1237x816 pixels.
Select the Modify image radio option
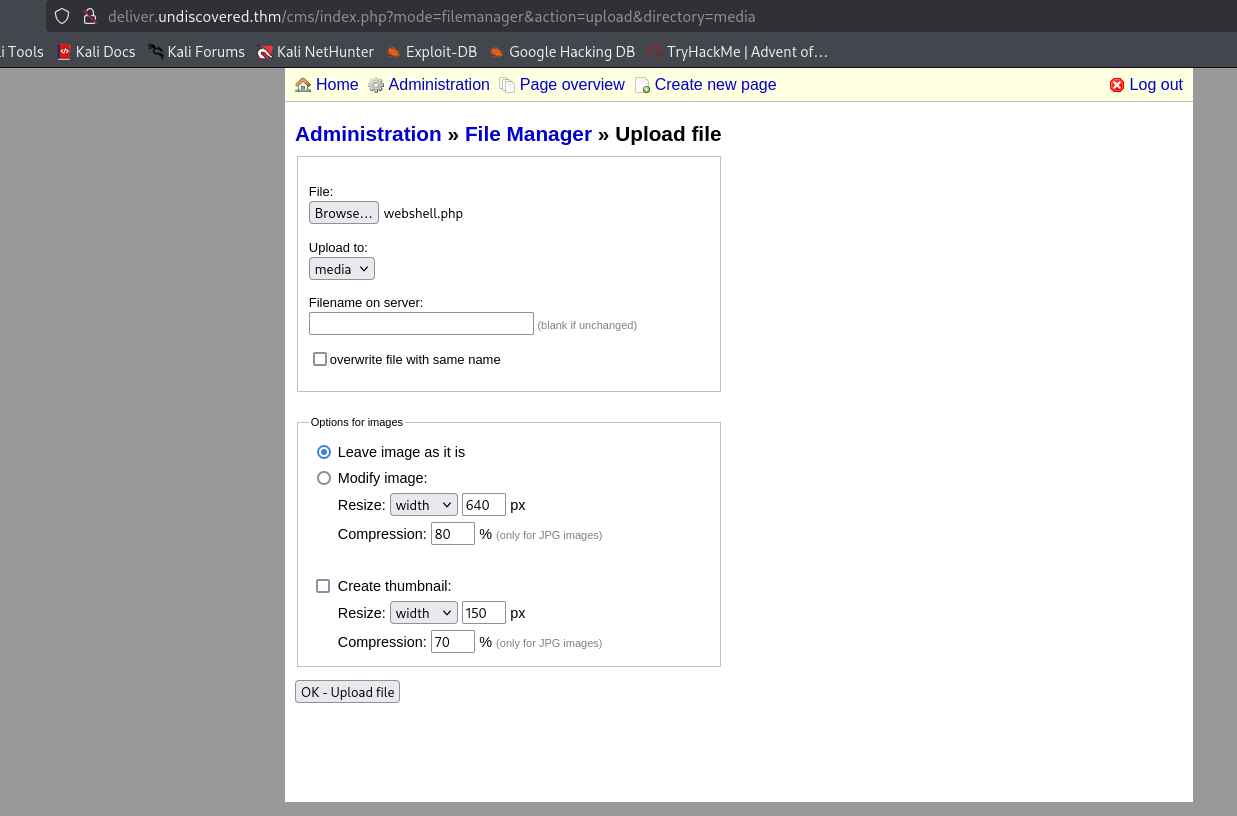[x=324, y=478]
